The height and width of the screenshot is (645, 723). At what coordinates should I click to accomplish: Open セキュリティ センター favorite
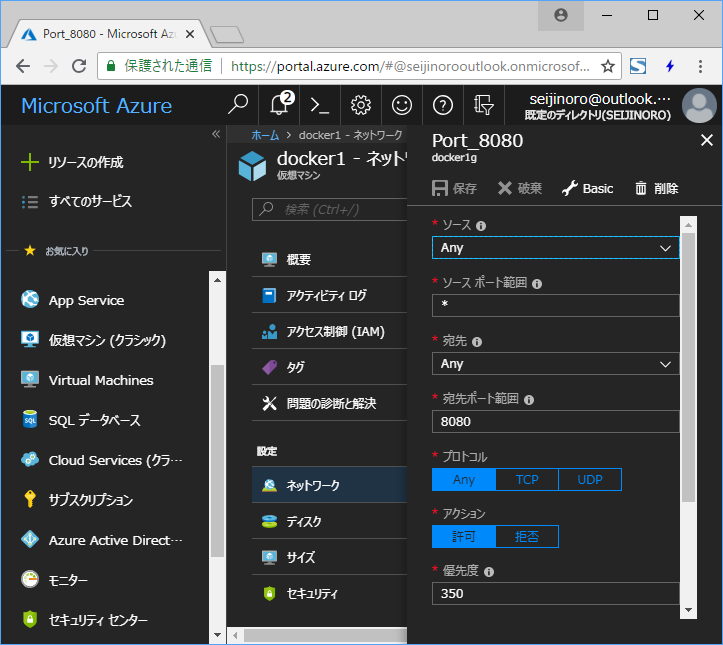coord(84,620)
